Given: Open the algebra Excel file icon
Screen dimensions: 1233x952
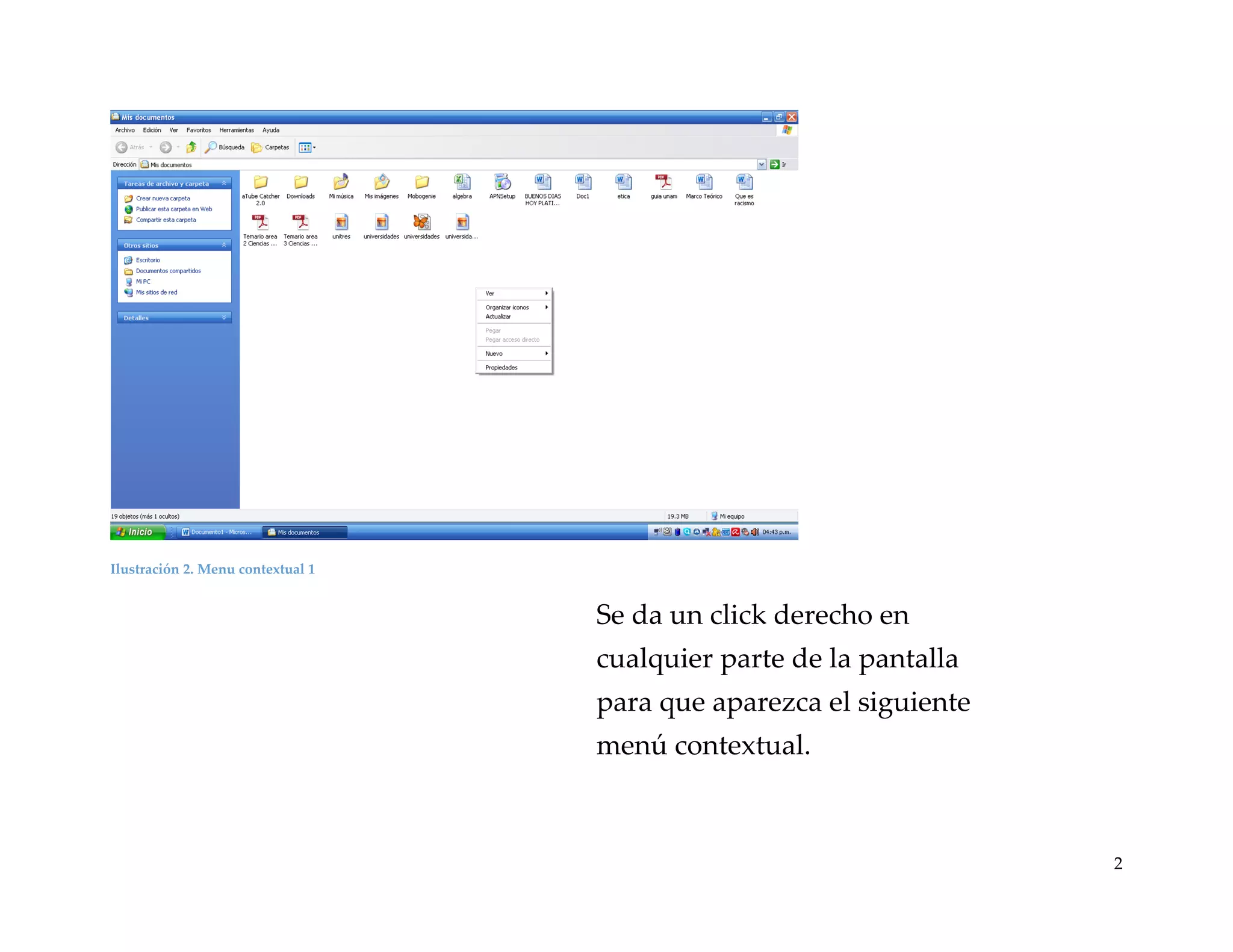Looking at the screenshot, I should pyautogui.click(x=462, y=182).
